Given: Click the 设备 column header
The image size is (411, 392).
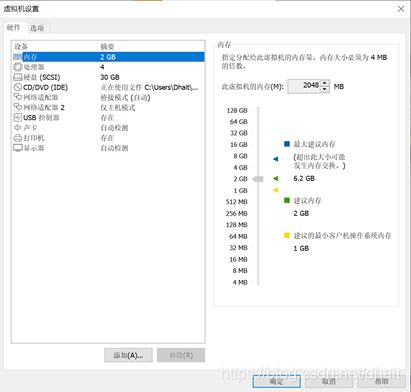Looking at the screenshot, I should tap(21, 47).
